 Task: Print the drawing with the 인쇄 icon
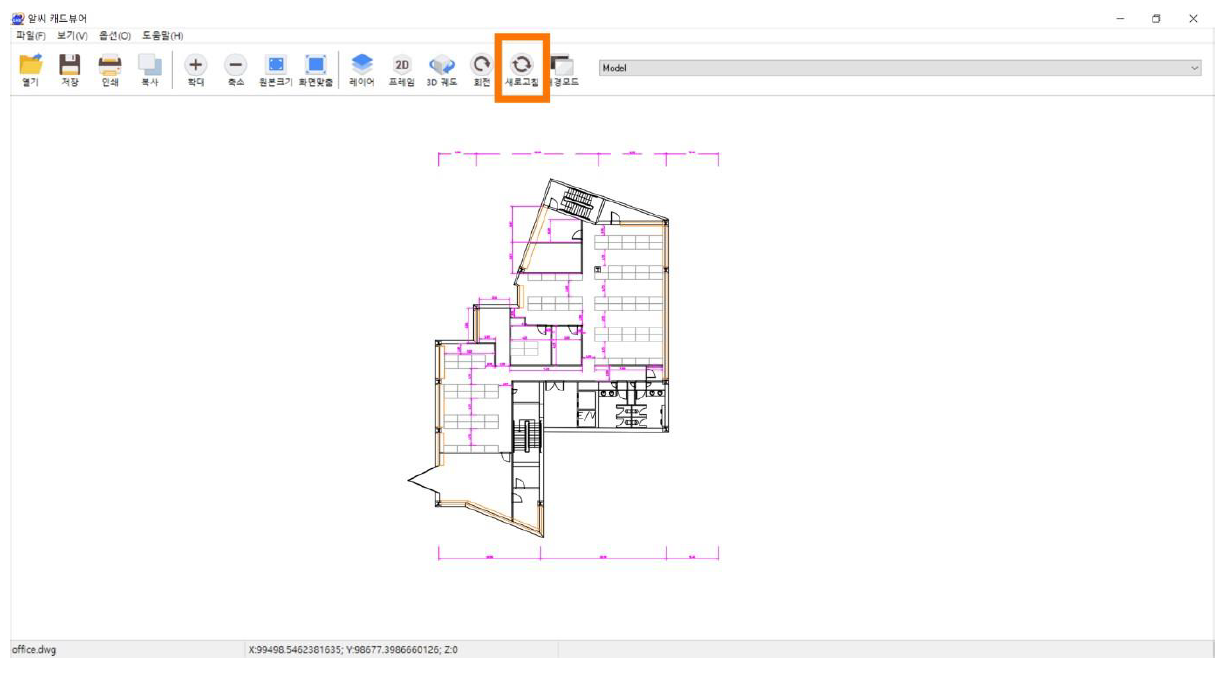click(x=110, y=69)
